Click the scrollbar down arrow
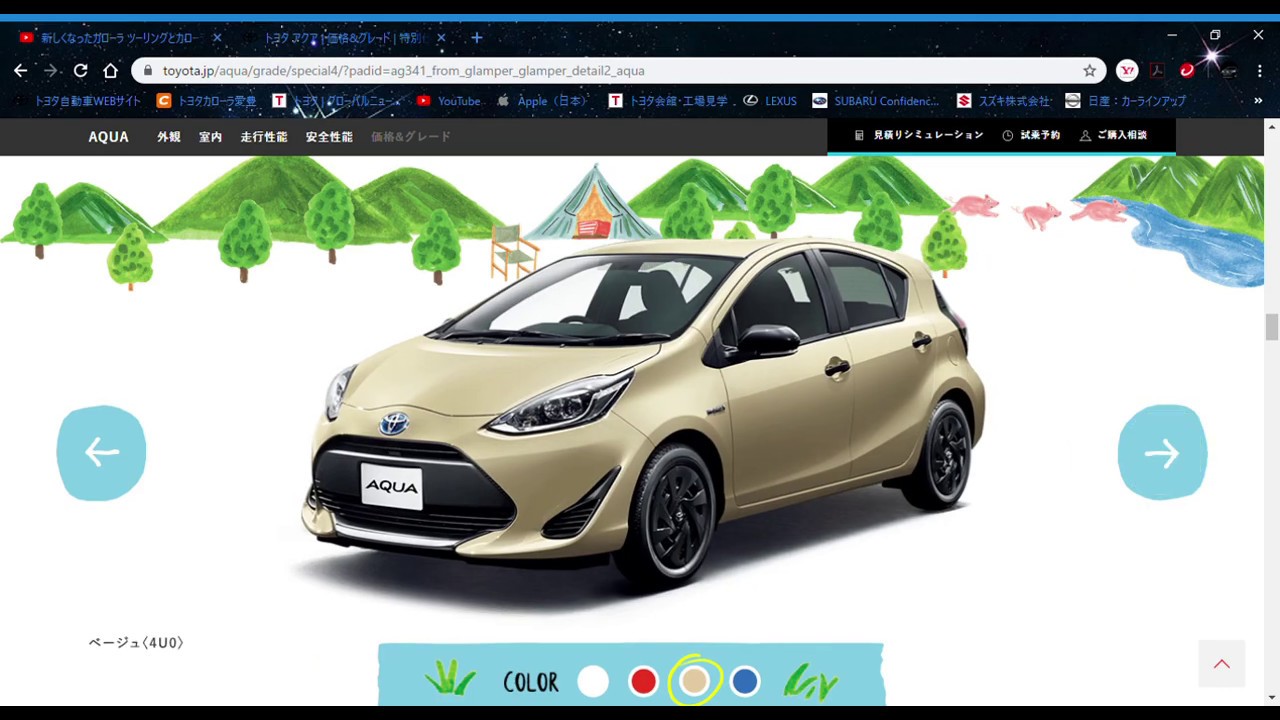The height and width of the screenshot is (720, 1280). point(1272,697)
